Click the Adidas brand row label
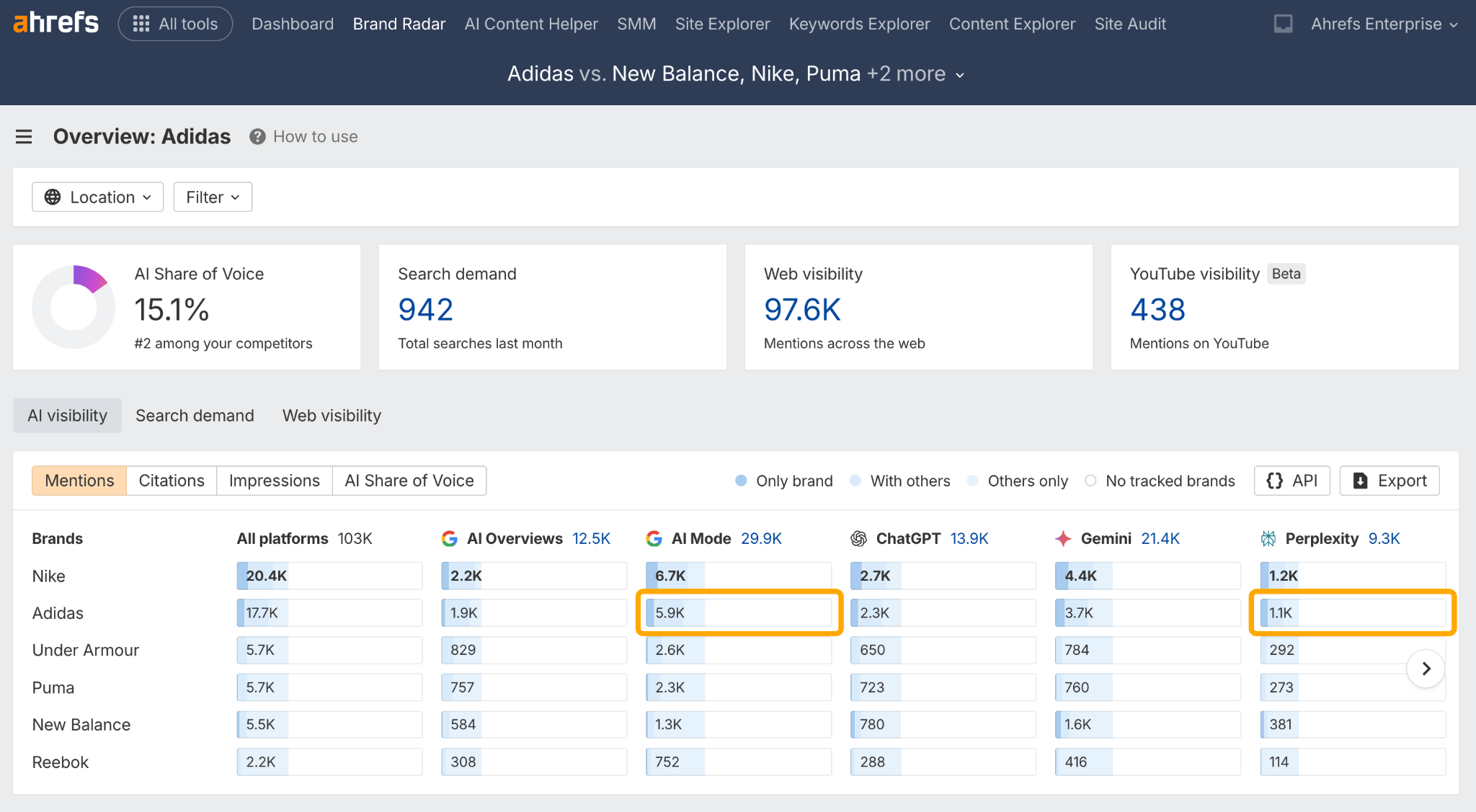Image resolution: width=1476 pixels, height=812 pixels. [x=58, y=613]
